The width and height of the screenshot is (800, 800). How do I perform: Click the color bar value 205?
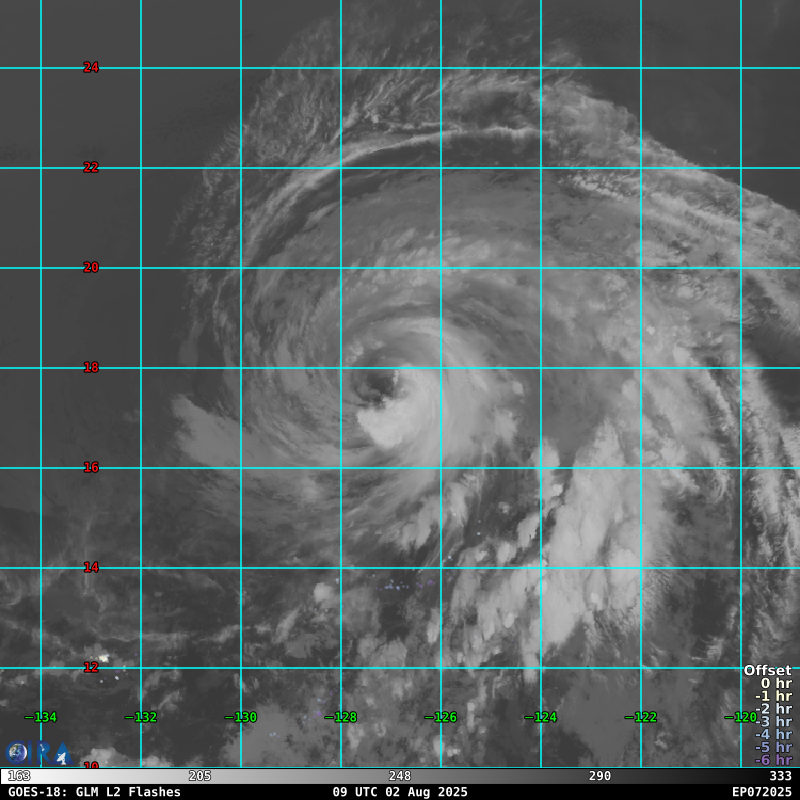pos(200,776)
